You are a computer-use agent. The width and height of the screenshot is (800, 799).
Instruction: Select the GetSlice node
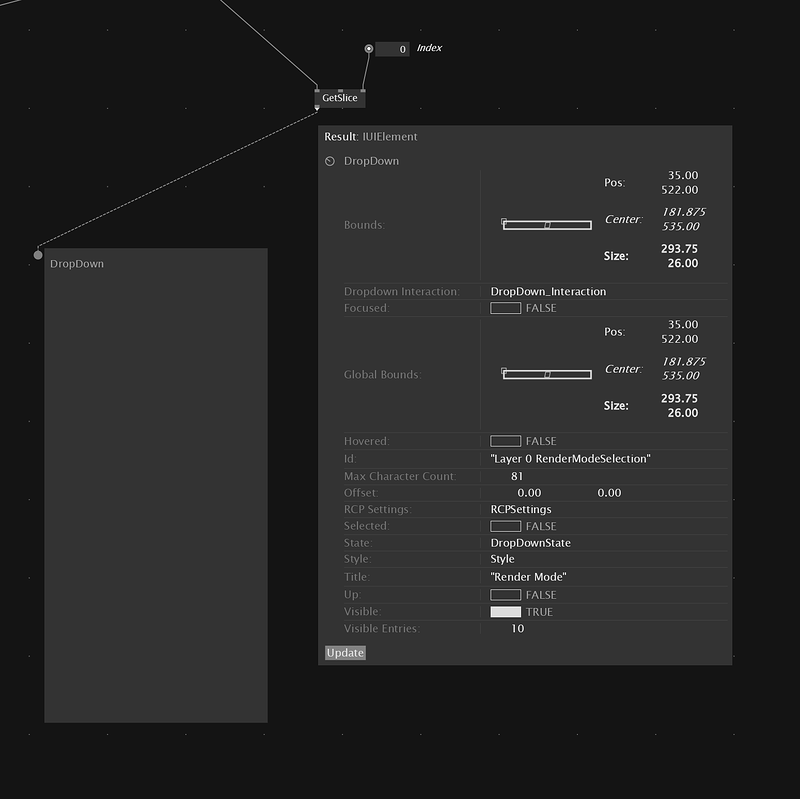tap(339, 98)
